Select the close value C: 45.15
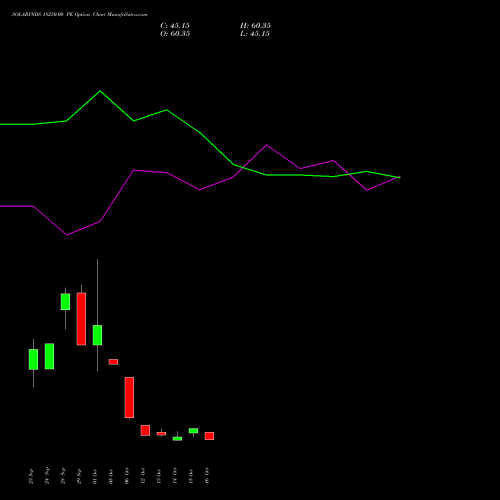 [x=175, y=26]
